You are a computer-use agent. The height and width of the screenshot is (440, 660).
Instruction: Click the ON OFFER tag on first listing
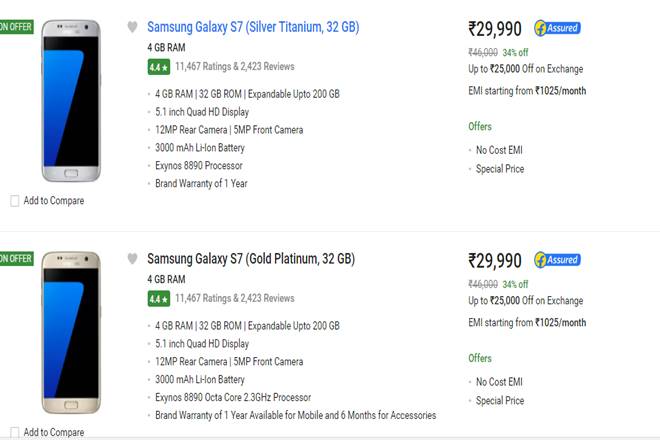point(14,26)
